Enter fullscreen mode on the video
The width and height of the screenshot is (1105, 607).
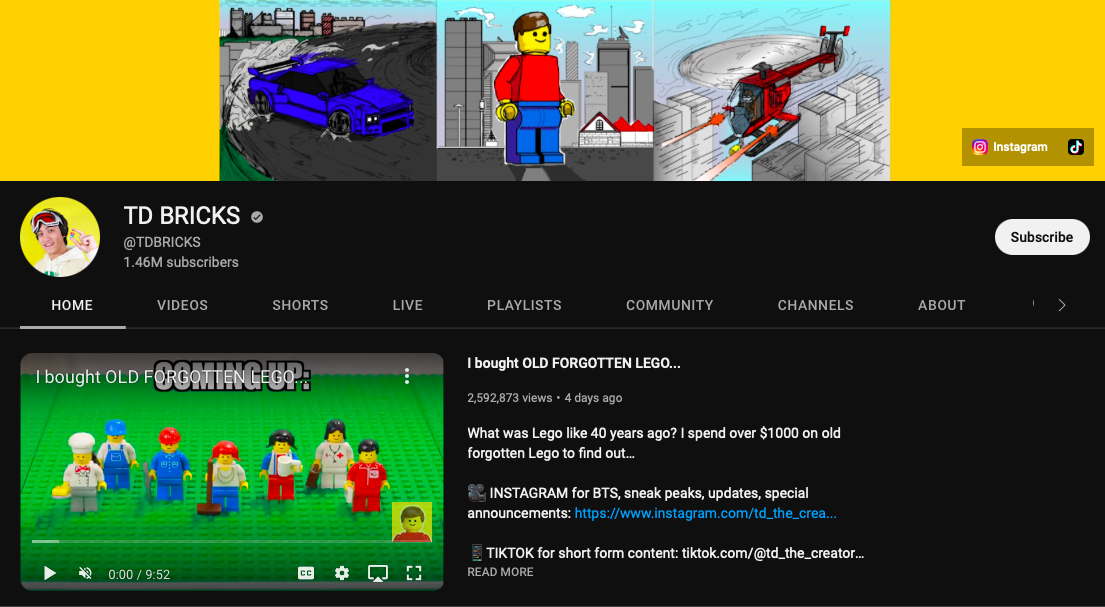pyautogui.click(x=414, y=573)
